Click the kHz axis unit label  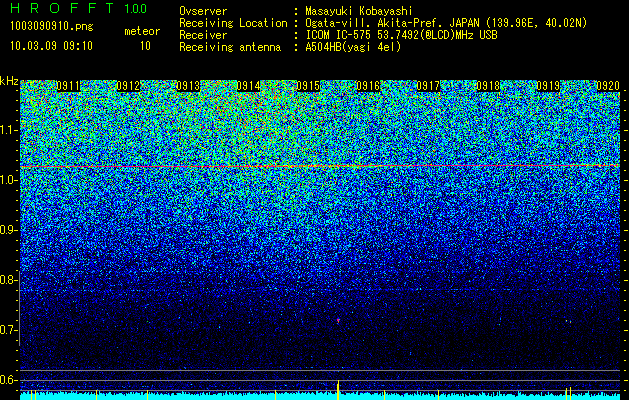(9, 81)
